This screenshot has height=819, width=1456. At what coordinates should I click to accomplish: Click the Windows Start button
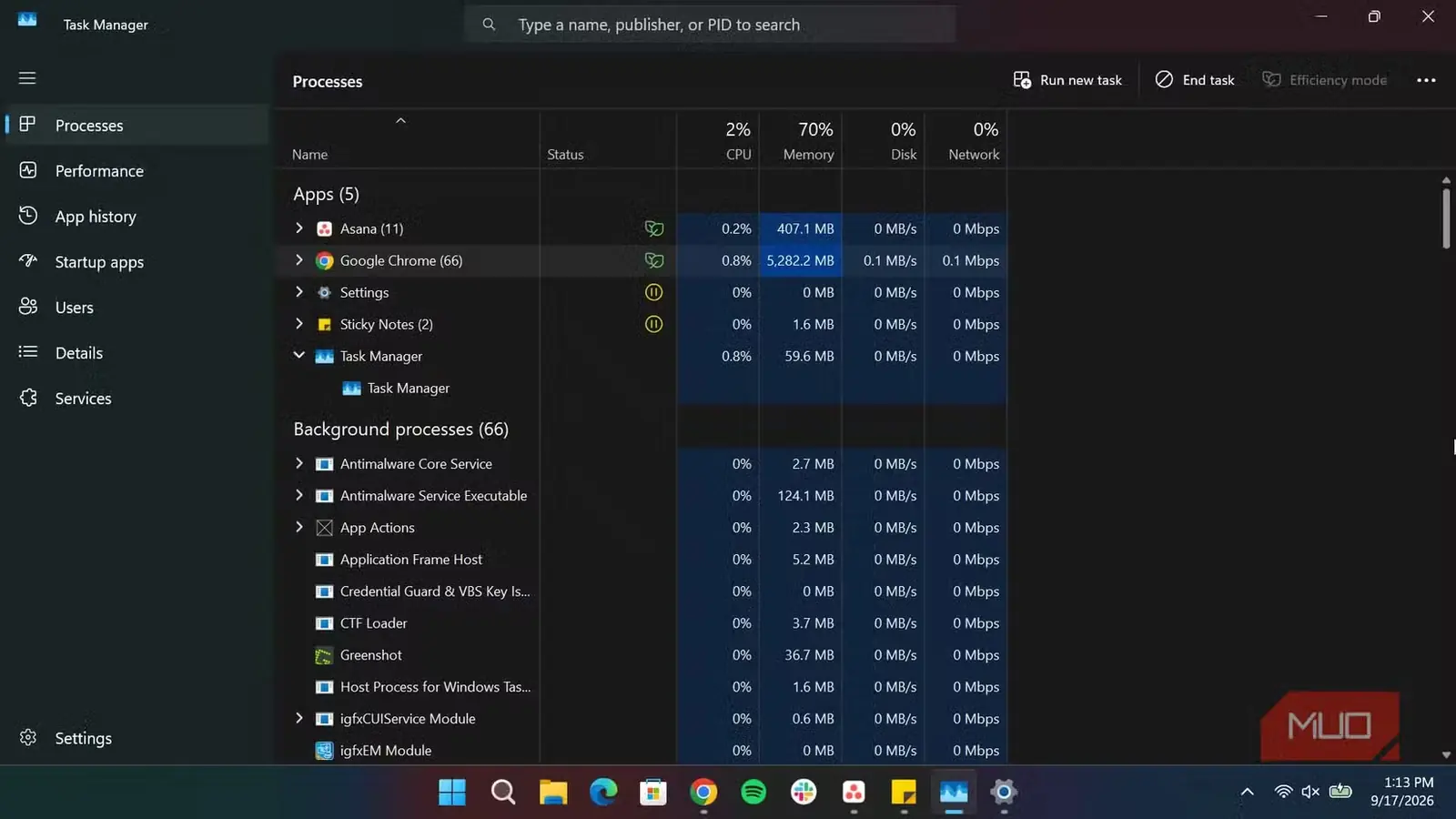452,792
